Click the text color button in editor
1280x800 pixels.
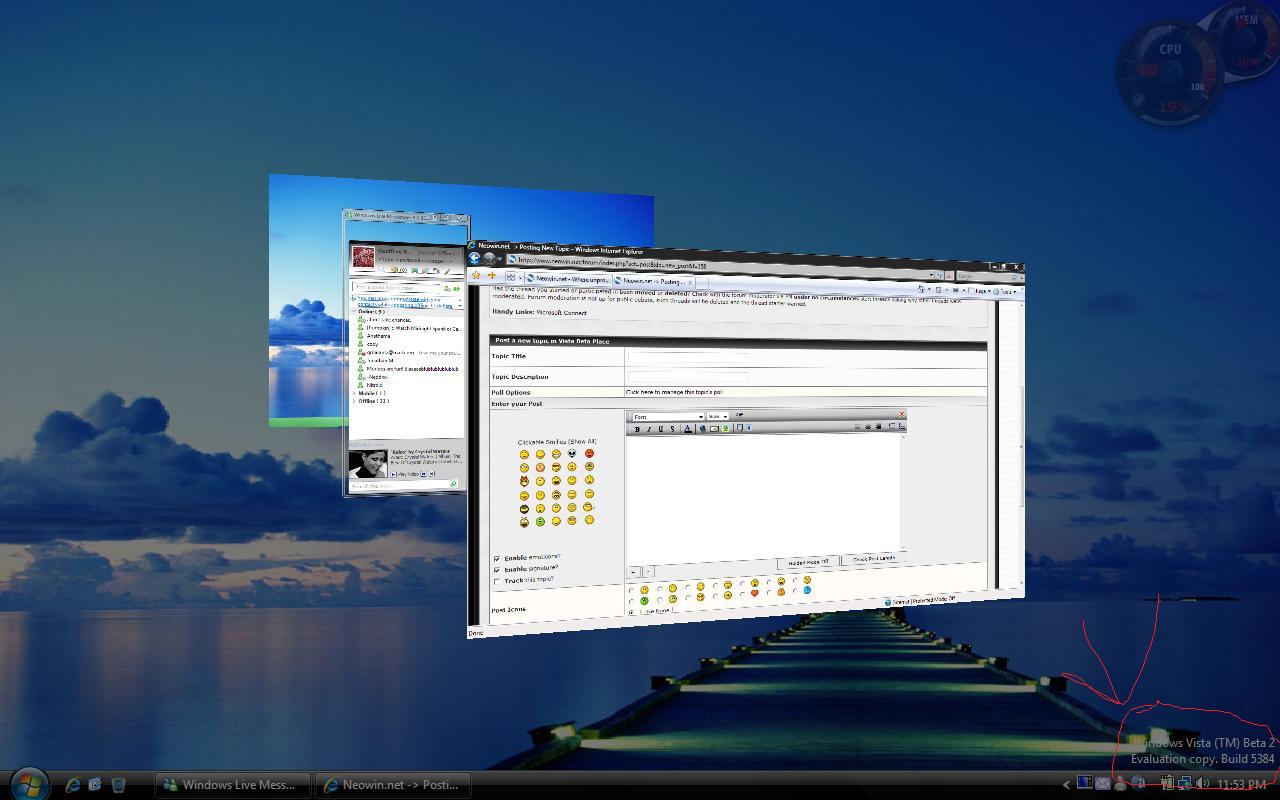click(687, 429)
